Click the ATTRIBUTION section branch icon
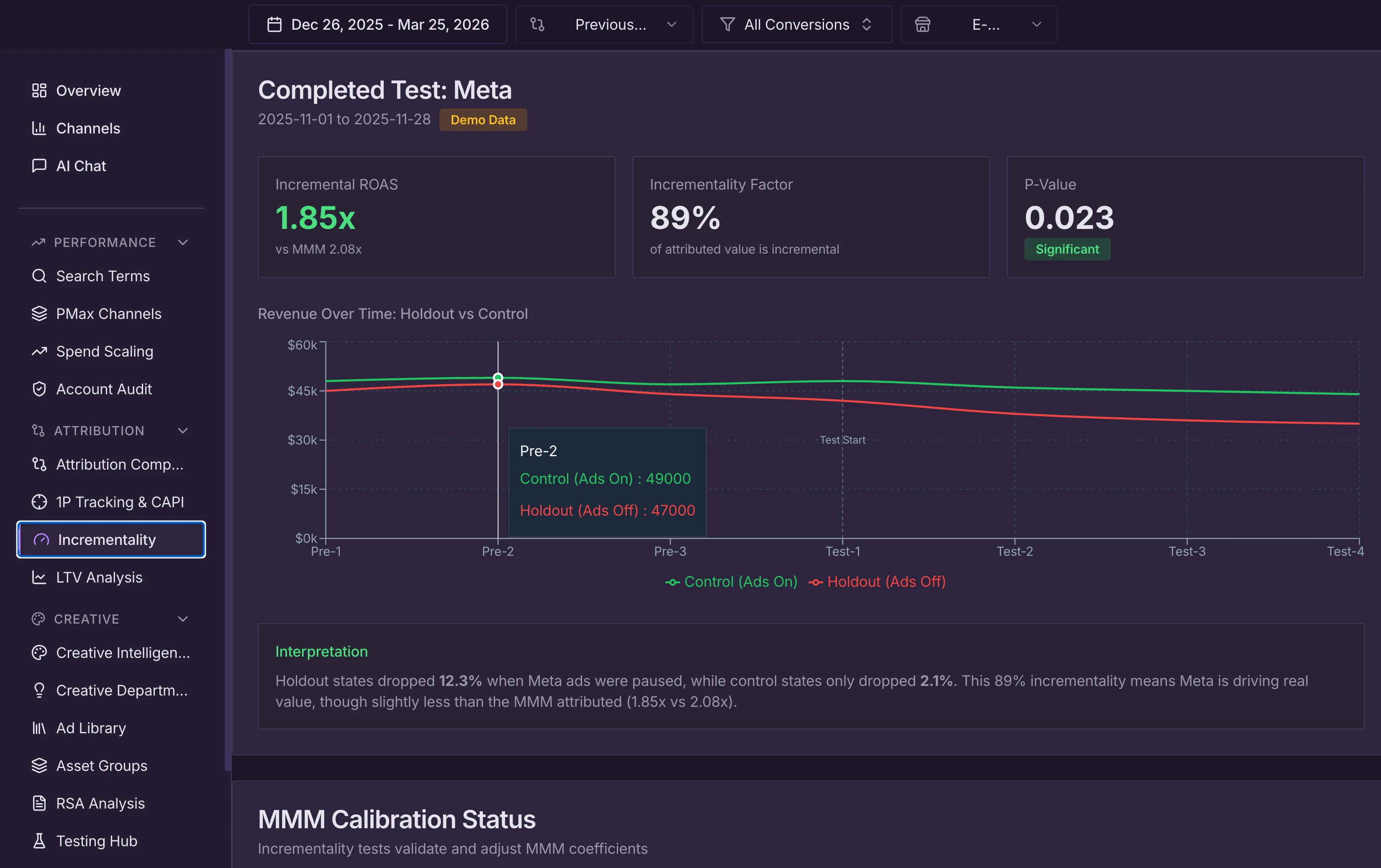1381x868 pixels. 39,431
